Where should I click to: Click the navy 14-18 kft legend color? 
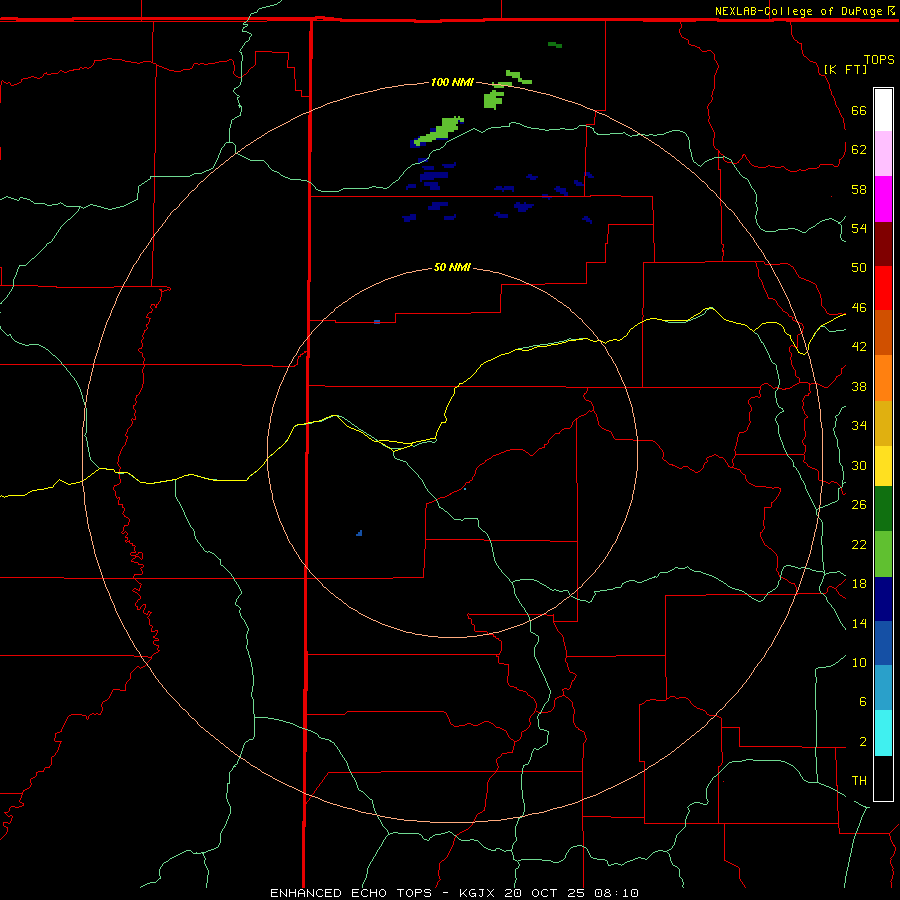pyautogui.click(x=883, y=599)
